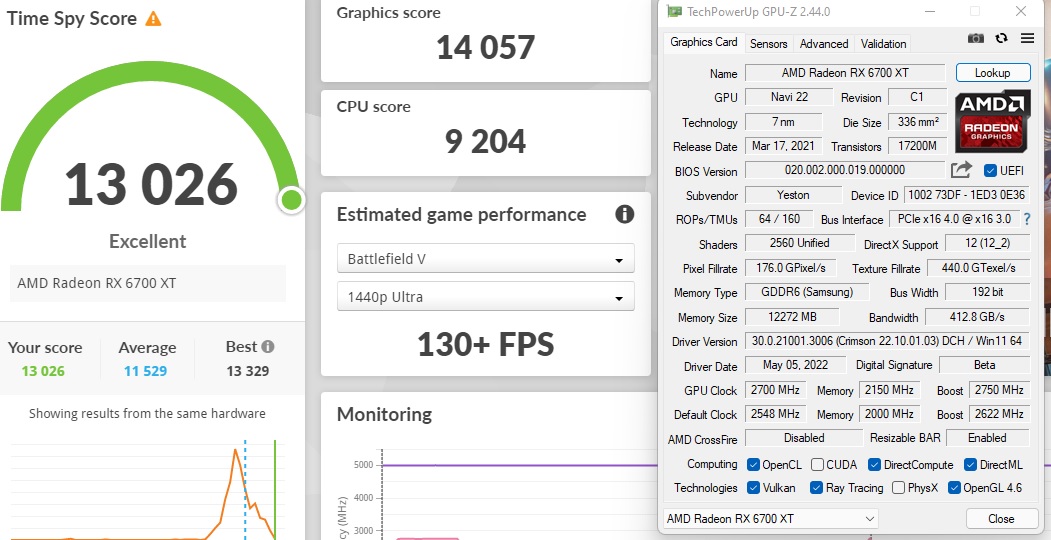Click the GPU-Z title bar app icon
The width and height of the screenshot is (1051, 540).
(x=674, y=11)
